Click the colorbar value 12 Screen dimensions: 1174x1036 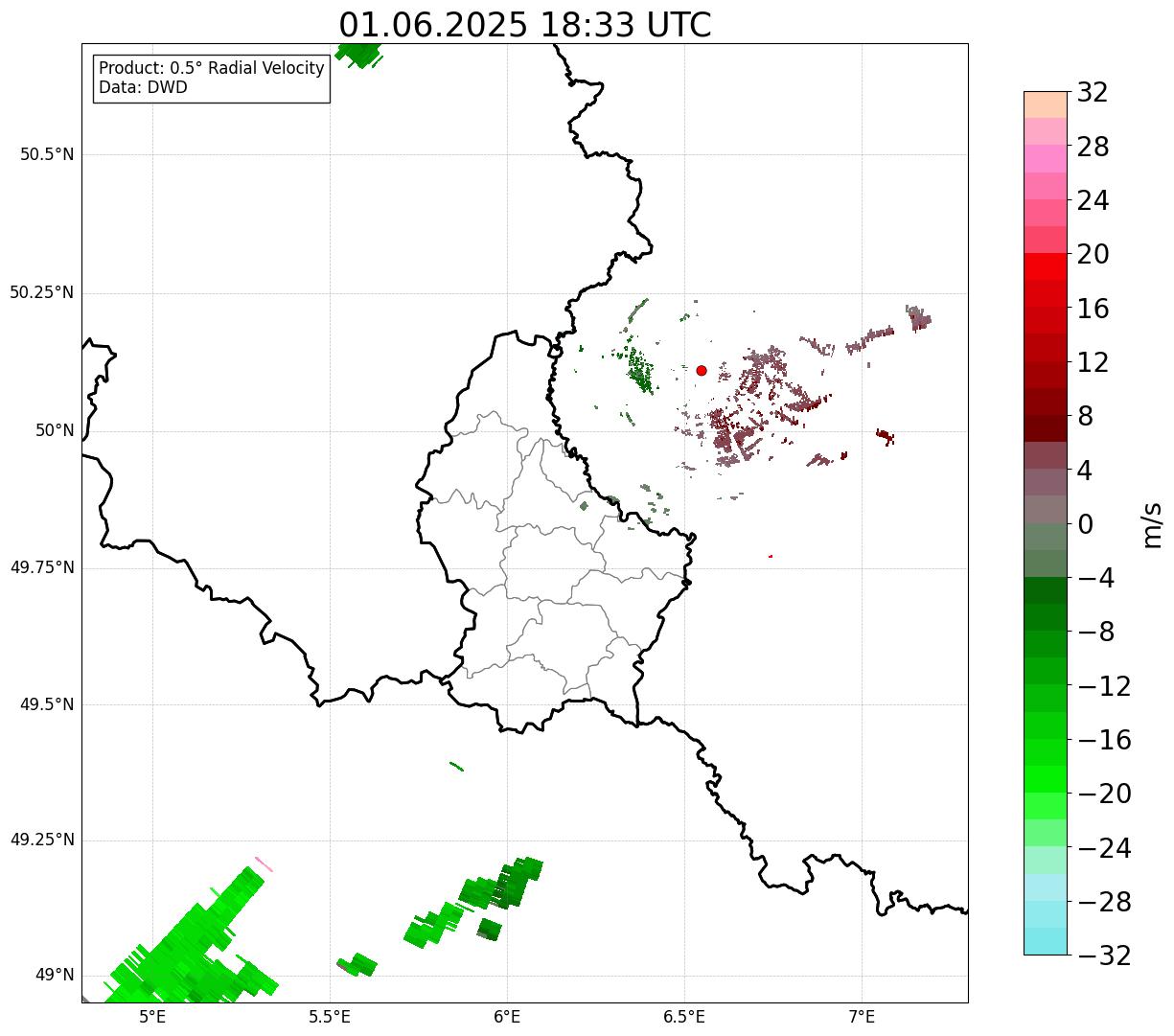(x=1093, y=362)
